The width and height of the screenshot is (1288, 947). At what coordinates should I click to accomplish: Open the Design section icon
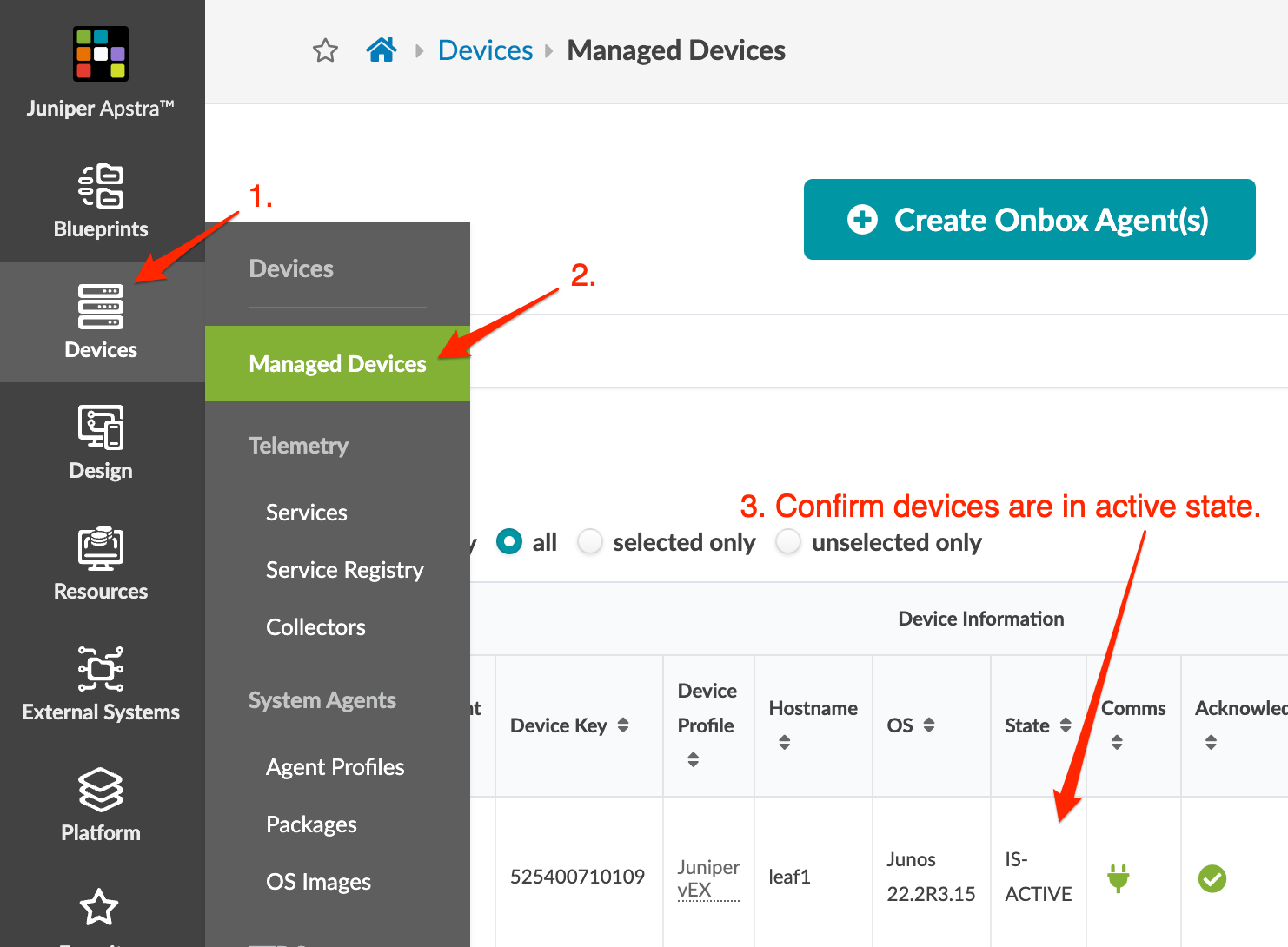click(x=101, y=427)
